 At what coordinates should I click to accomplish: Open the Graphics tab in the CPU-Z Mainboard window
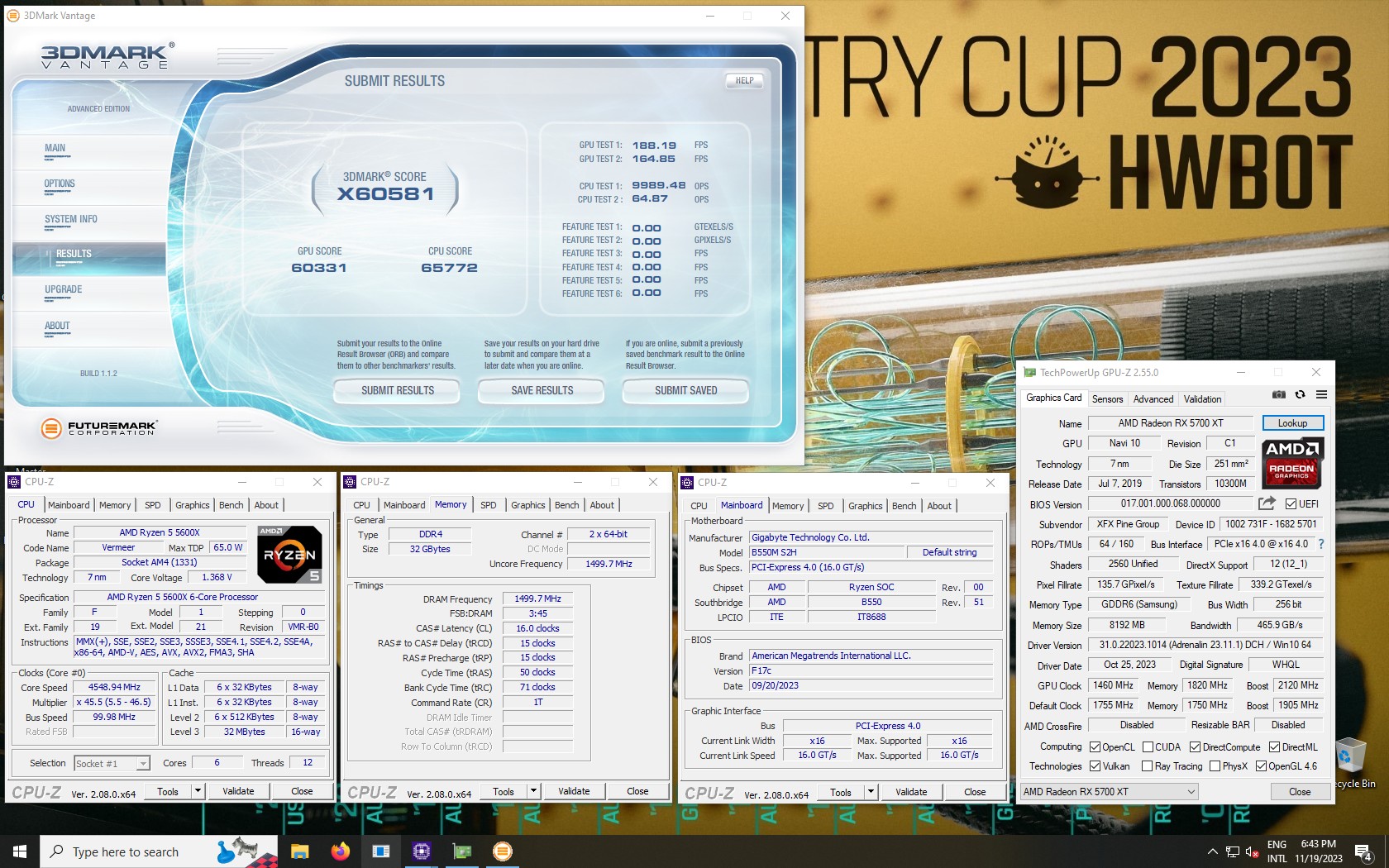tap(865, 505)
